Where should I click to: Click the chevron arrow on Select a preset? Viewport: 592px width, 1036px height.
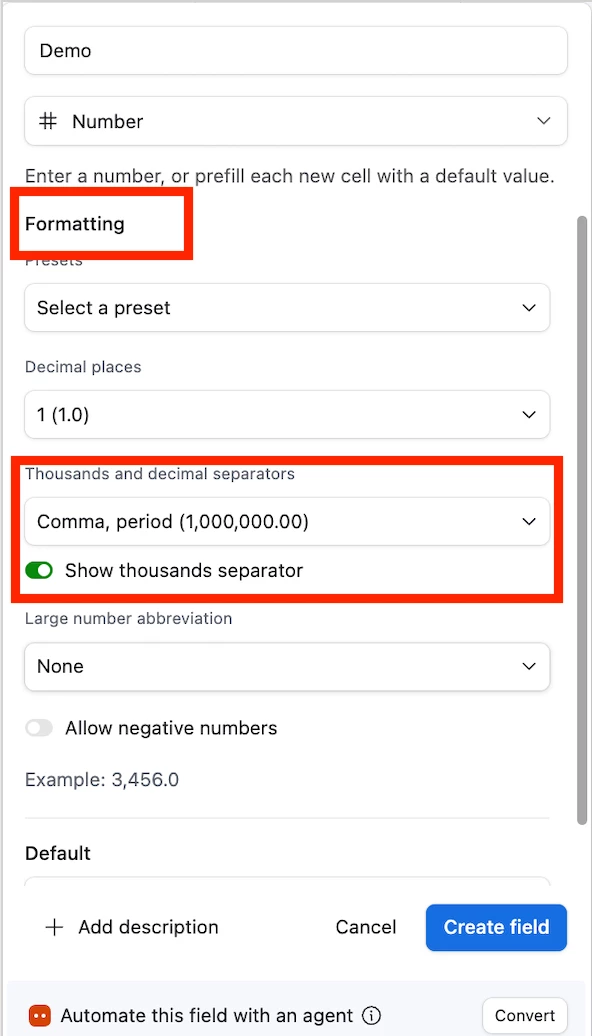click(529, 308)
